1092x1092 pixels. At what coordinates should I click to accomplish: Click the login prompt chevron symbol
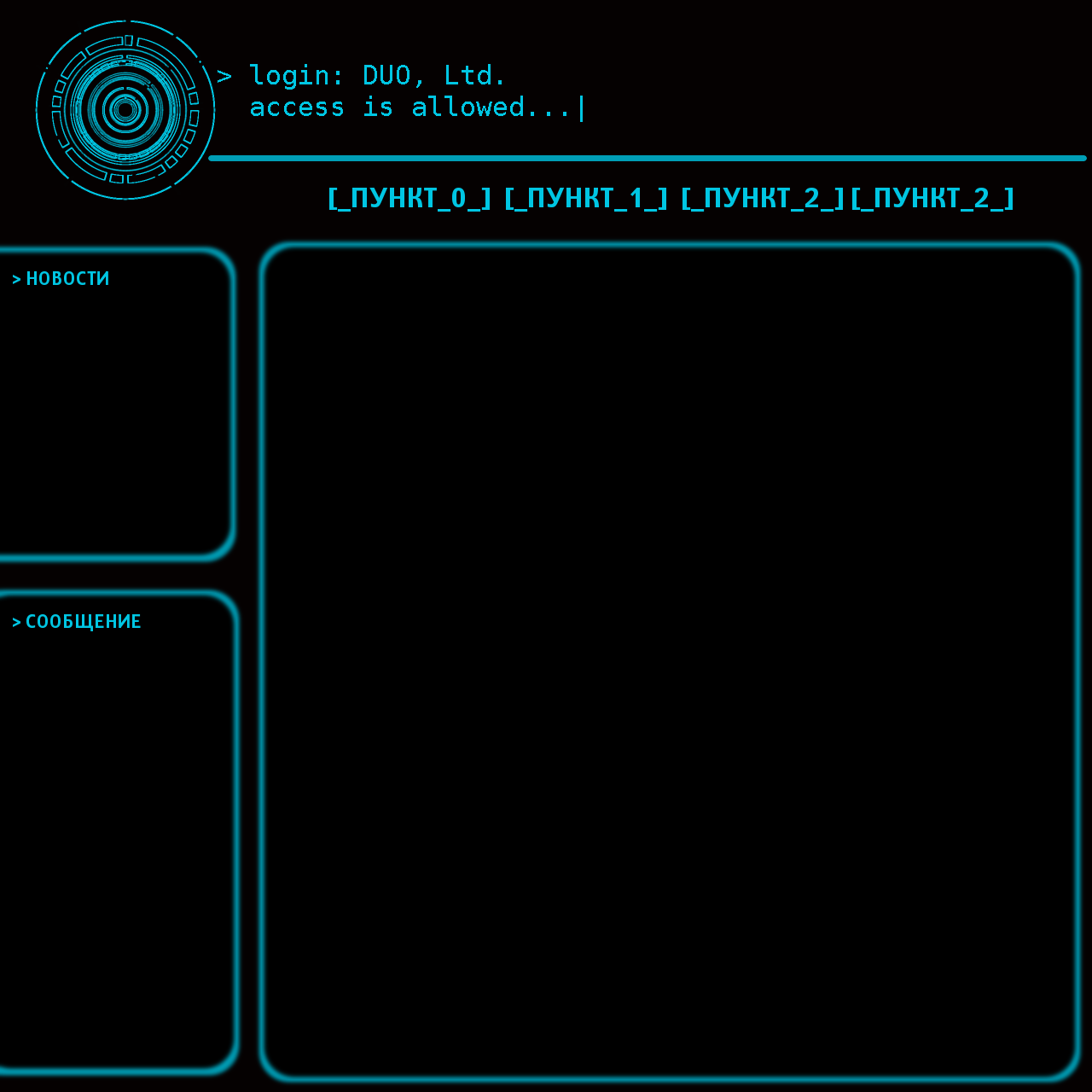point(224,77)
